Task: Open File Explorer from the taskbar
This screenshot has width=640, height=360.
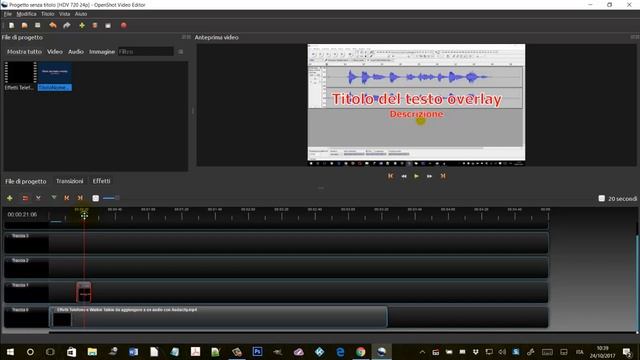Action: 92,351
